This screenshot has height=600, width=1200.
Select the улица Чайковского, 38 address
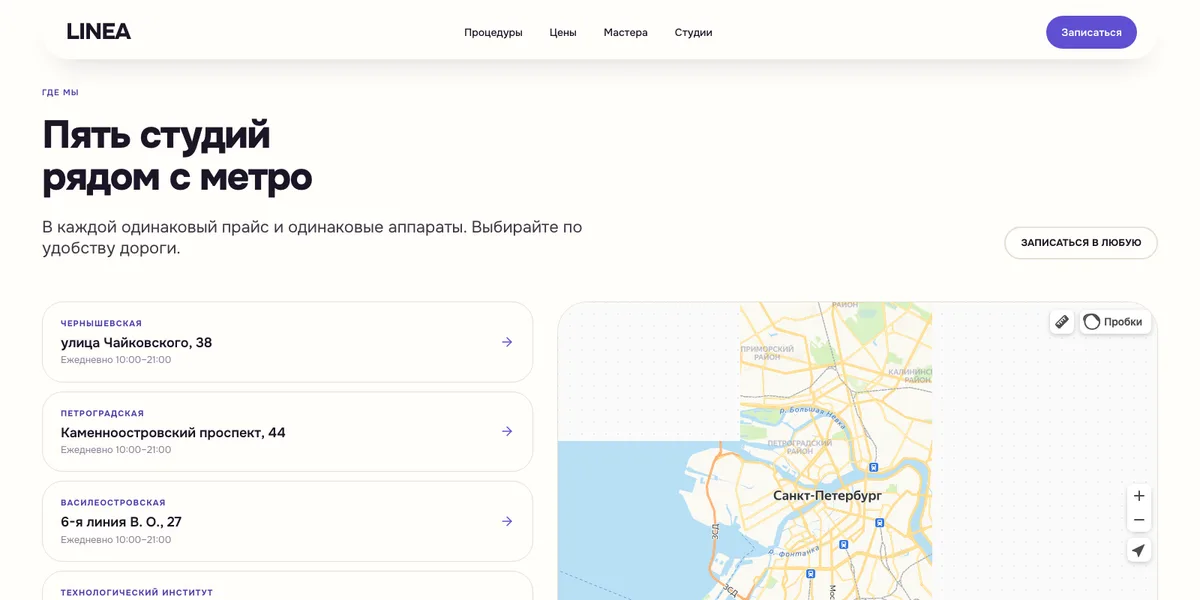coord(136,343)
